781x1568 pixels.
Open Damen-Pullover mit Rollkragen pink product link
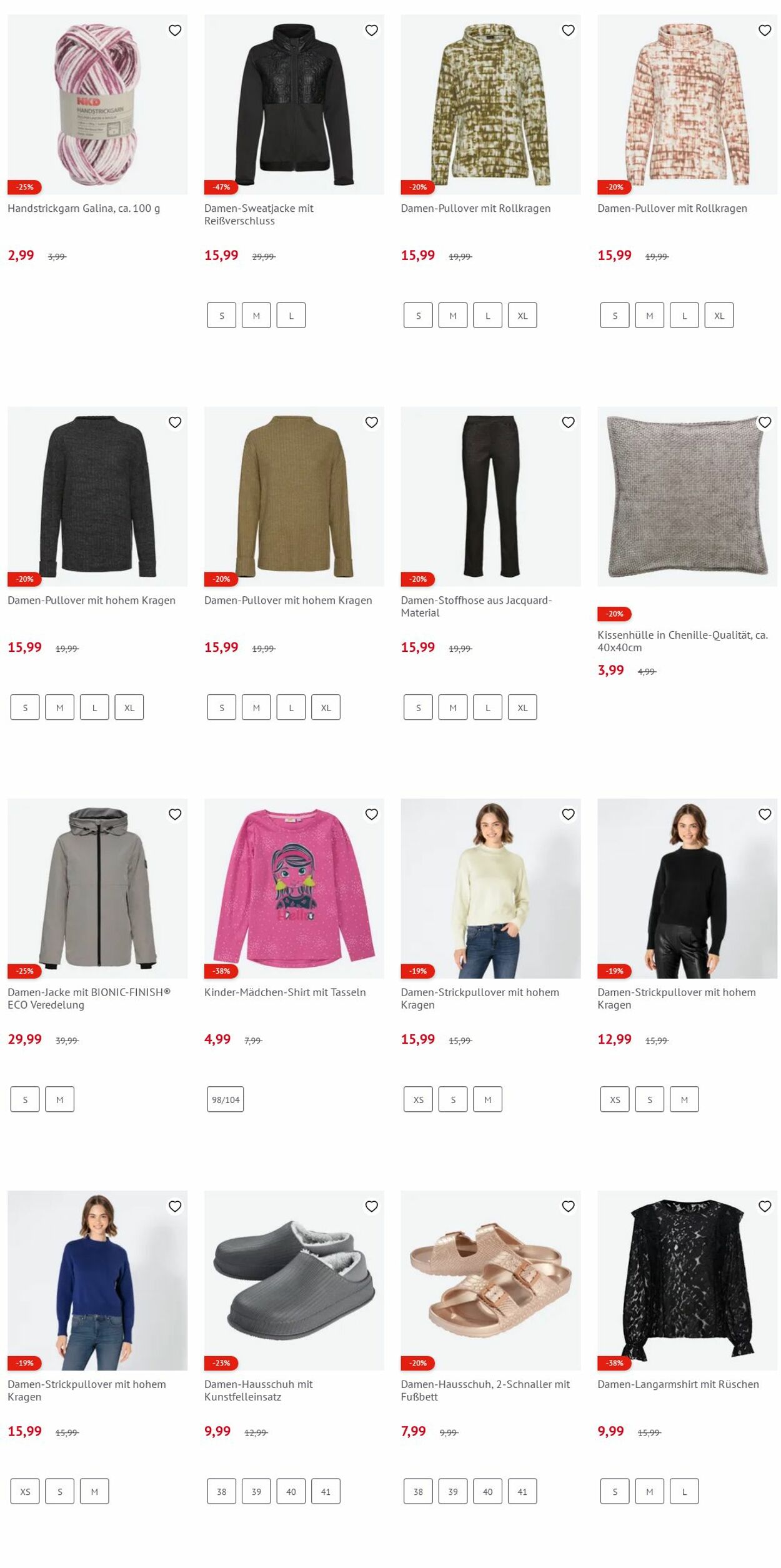[x=672, y=208]
